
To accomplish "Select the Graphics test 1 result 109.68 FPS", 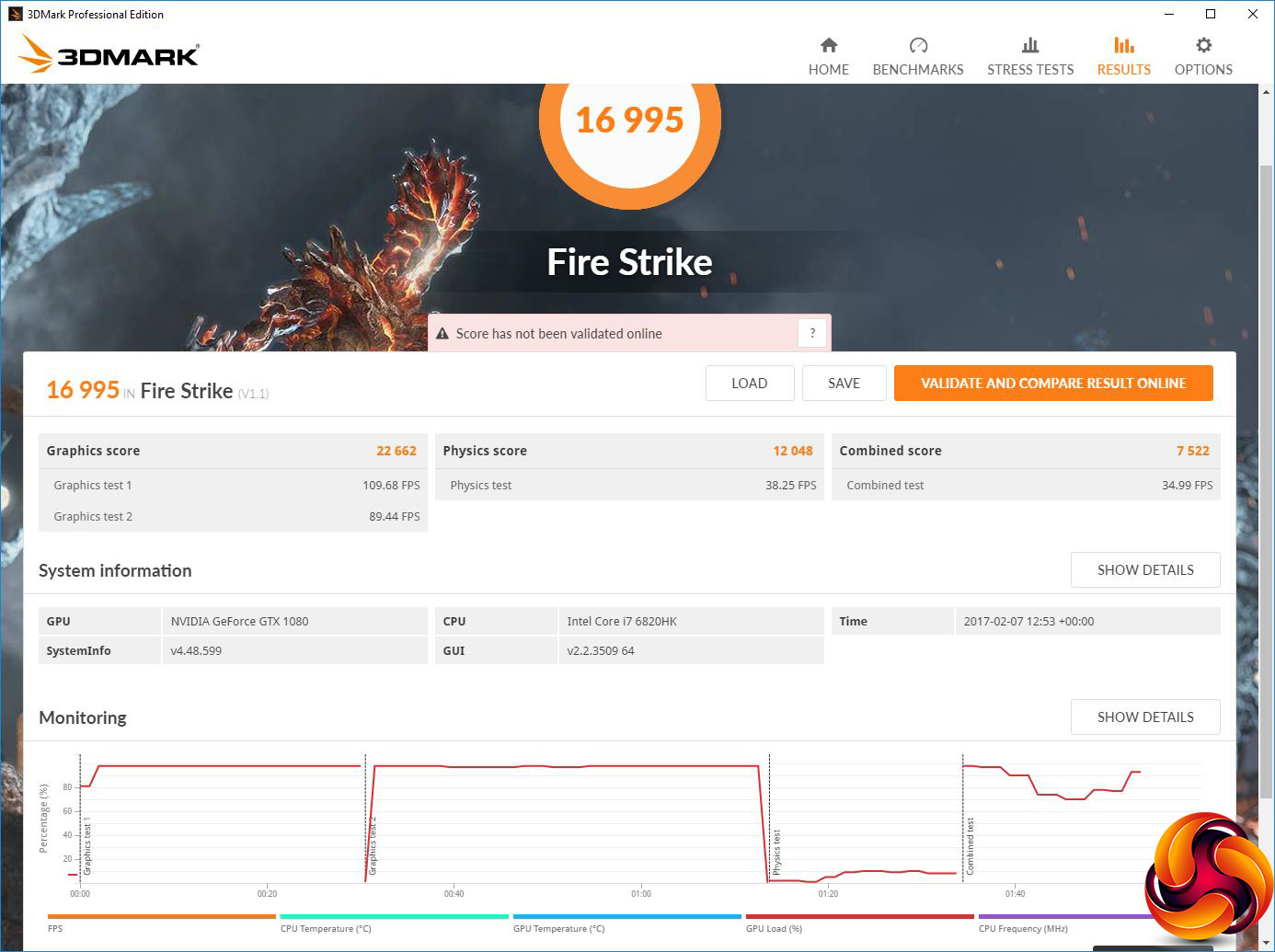I will point(391,486).
